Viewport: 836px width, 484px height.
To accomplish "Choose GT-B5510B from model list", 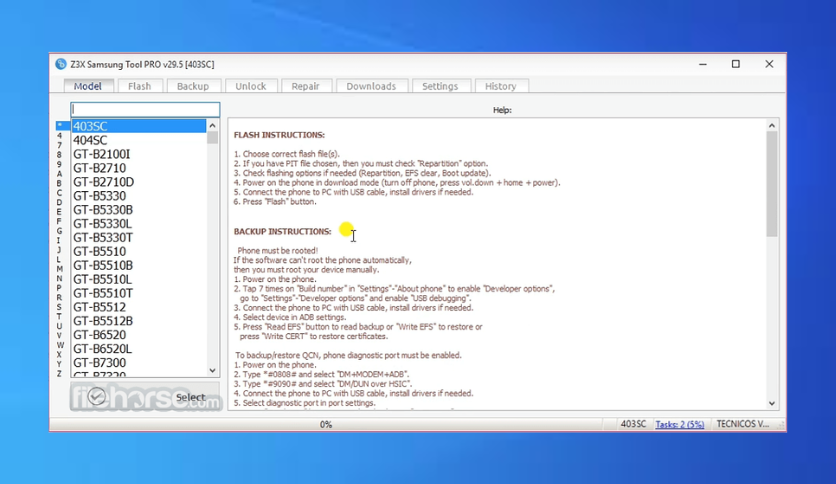I will [x=139, y=265].
